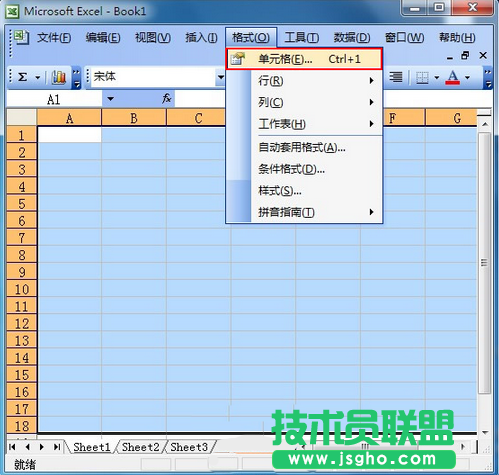
Task: Click the Excel title bar app icon
Action: pos(13,12)
